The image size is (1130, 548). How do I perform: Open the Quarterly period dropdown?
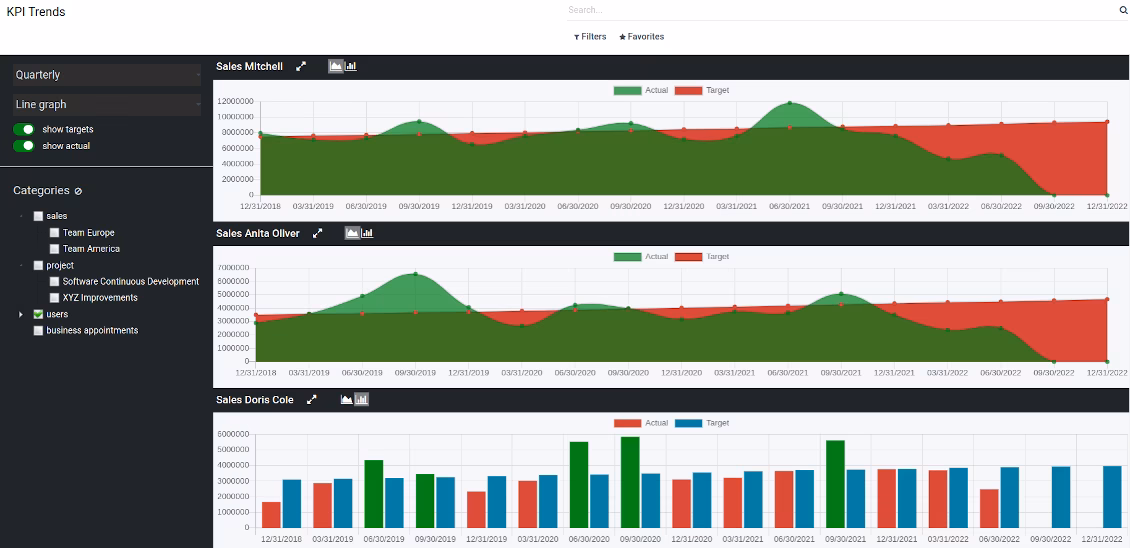(107, 75)
